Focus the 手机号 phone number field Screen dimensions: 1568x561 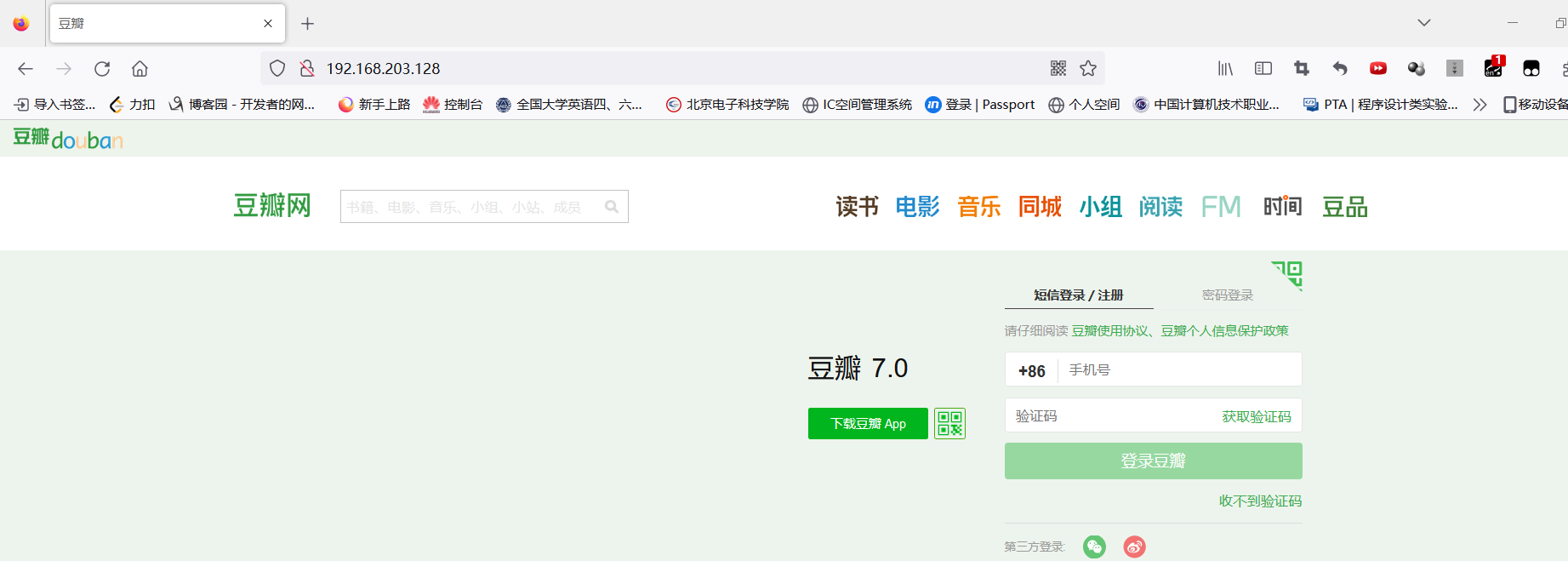(1179, 369)
